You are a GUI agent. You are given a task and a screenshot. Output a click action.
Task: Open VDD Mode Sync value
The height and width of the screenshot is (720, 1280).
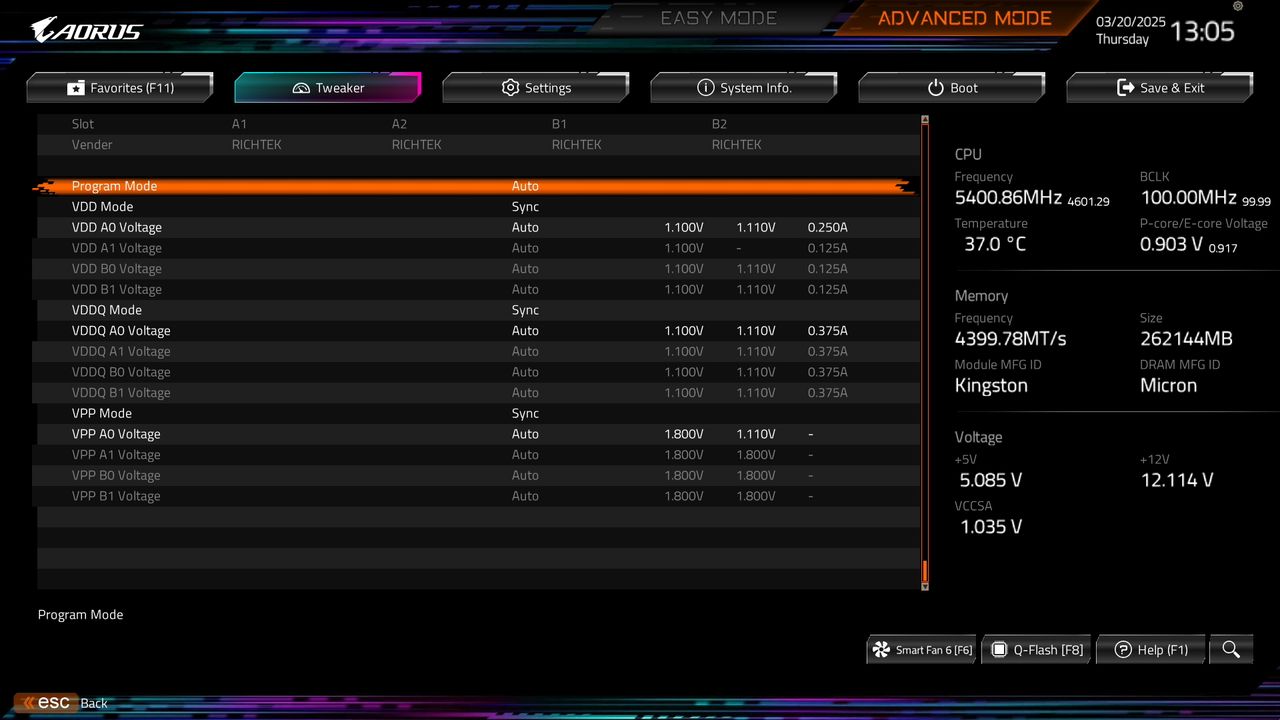[525, 207]
